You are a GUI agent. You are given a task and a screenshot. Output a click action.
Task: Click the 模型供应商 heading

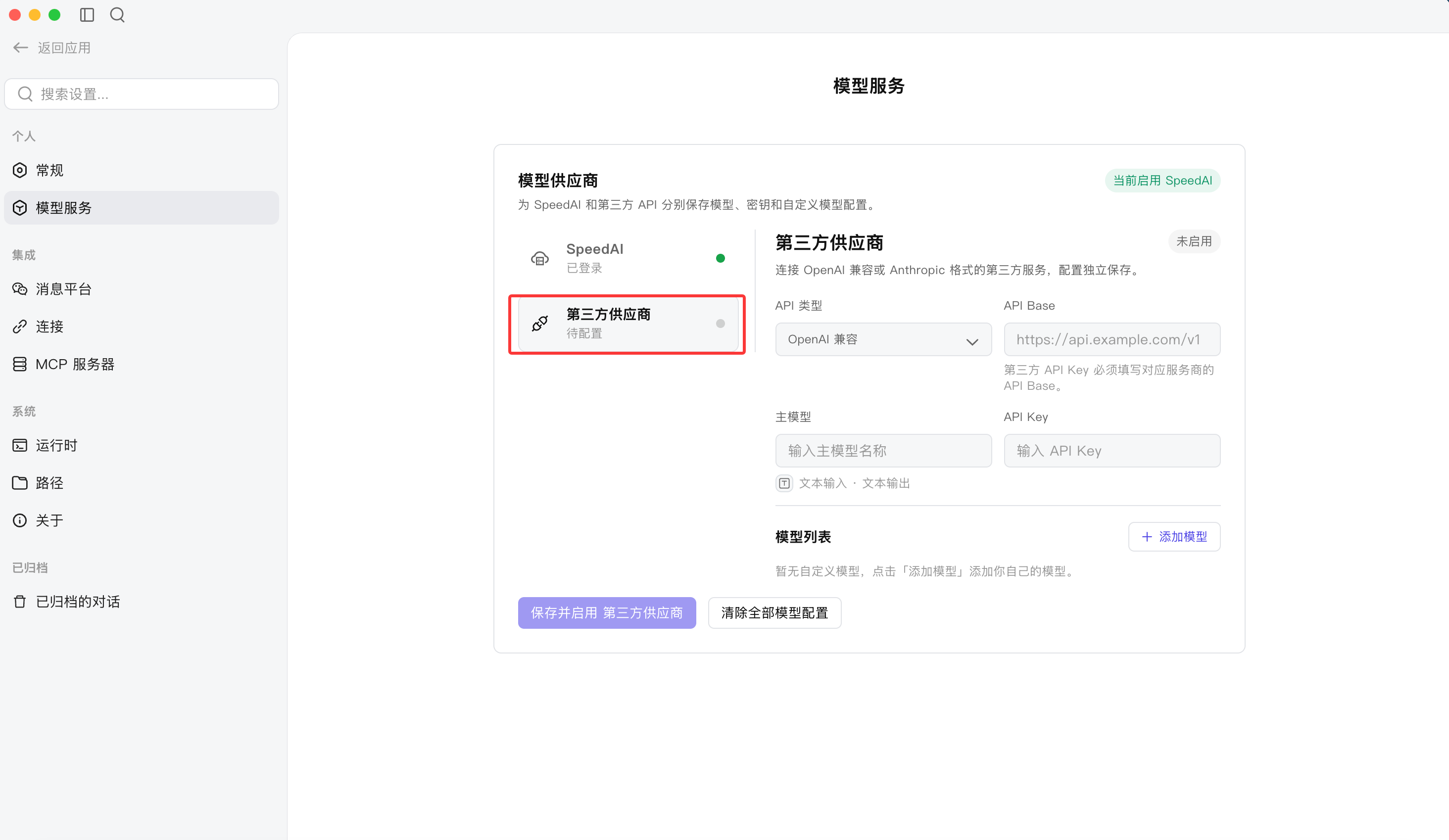pyautogui.click(x=558, y=181)
